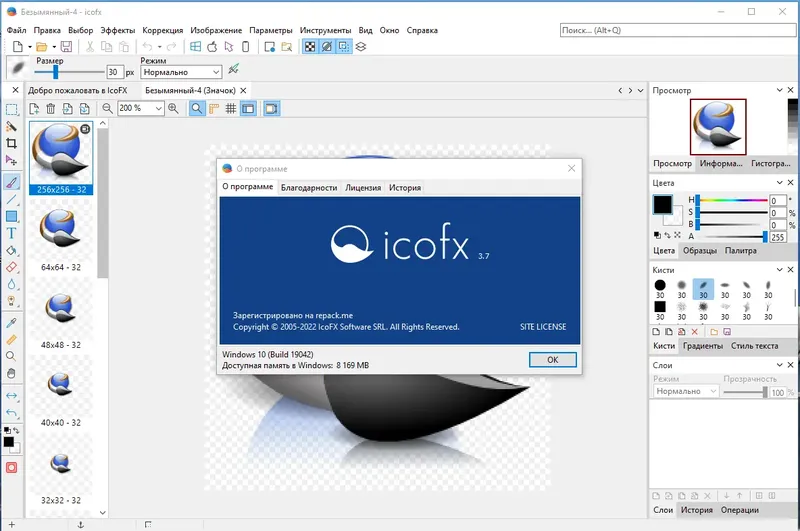Select the Zoom tool in the toolbox
The image size is (800, 531).
(x=11, y=357)
